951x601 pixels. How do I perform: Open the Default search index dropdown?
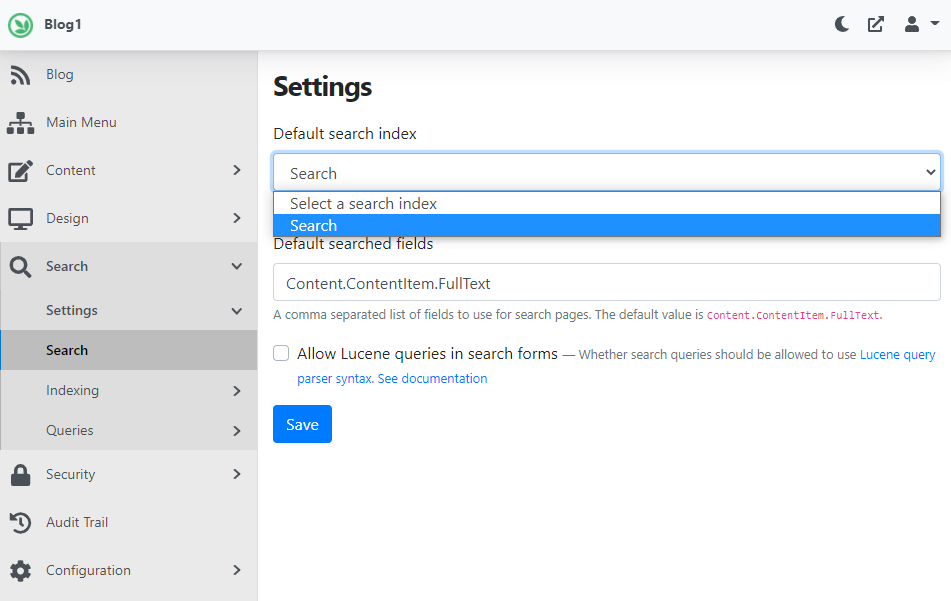click(x=607, y=172)
